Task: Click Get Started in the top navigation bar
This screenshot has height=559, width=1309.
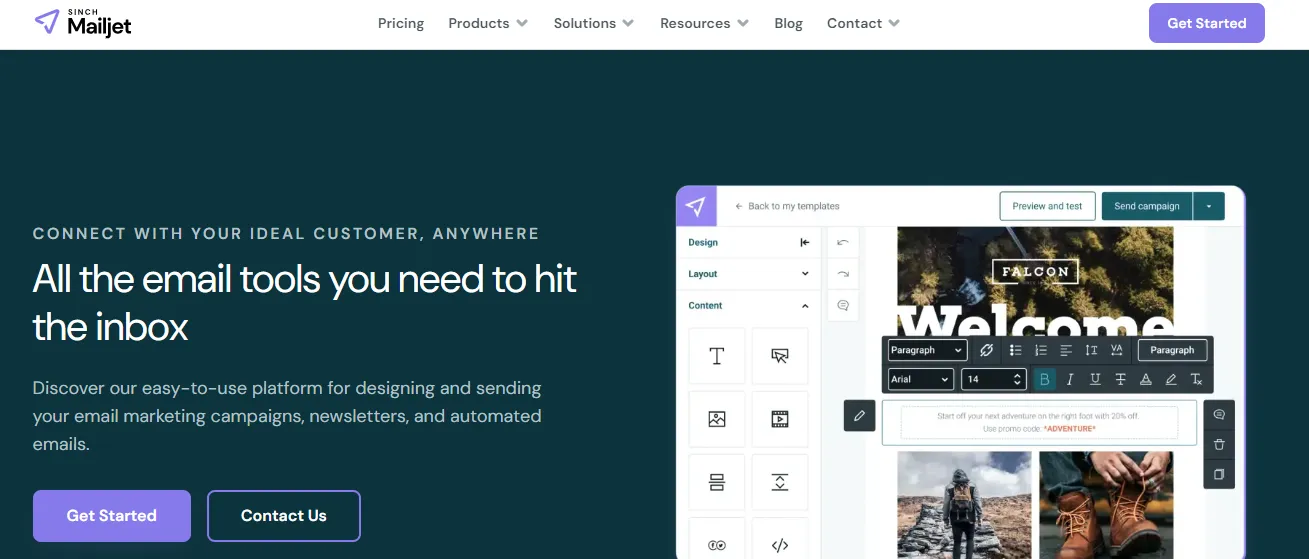Action: 1206,23
